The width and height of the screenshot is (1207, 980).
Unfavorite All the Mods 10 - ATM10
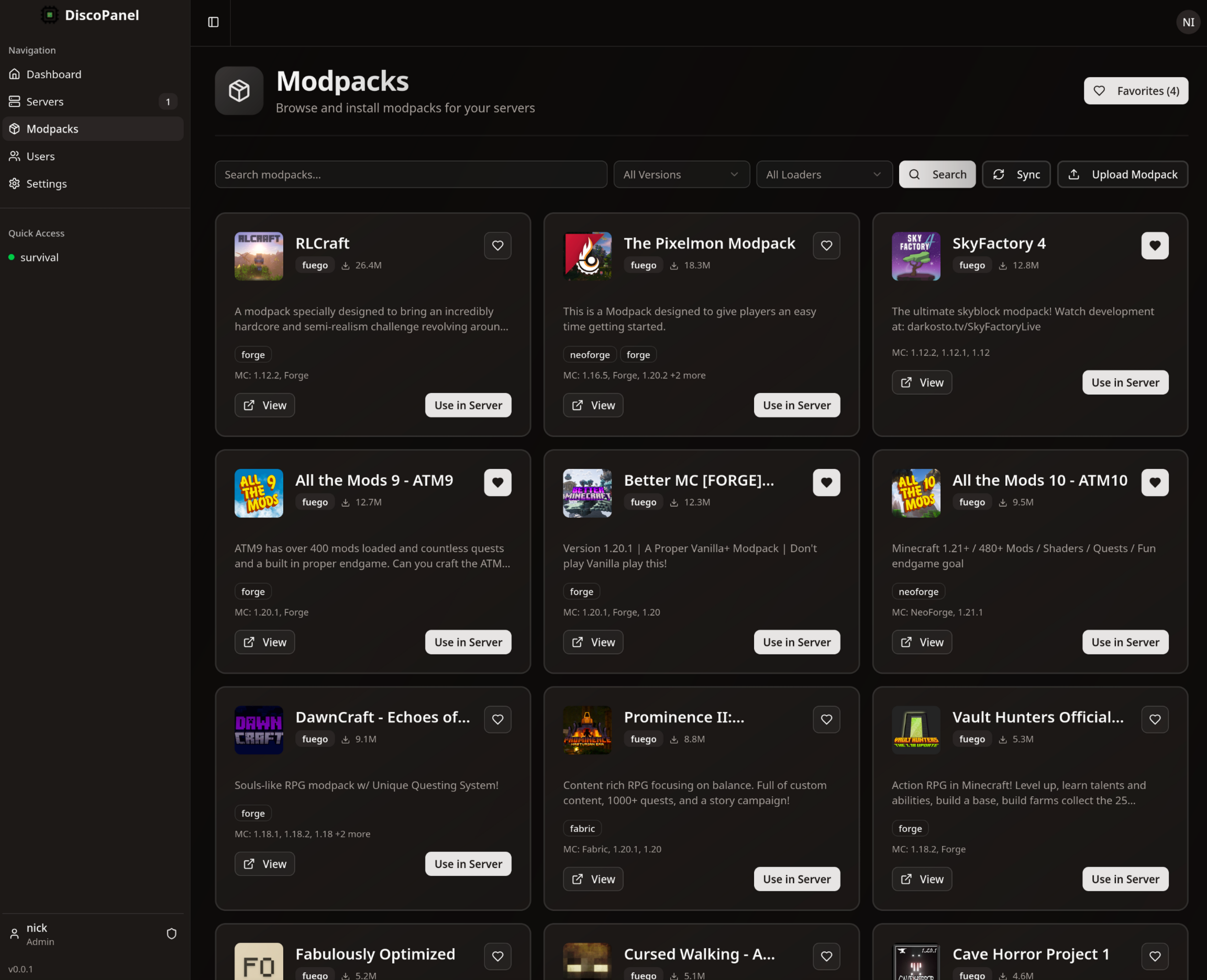tap(1155, 482)
